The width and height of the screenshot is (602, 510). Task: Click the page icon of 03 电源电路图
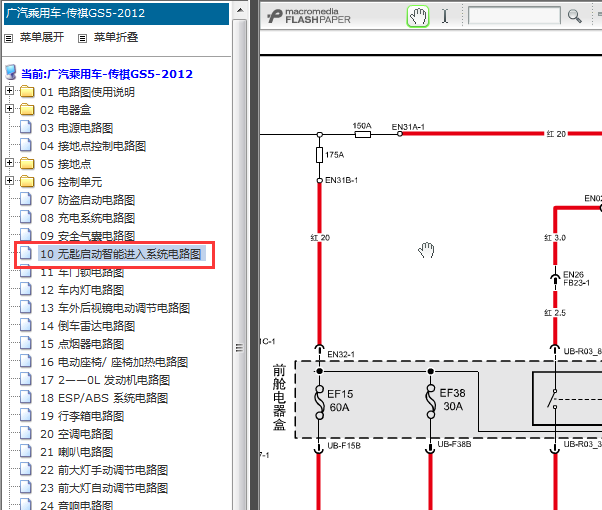tap(26, 127)
